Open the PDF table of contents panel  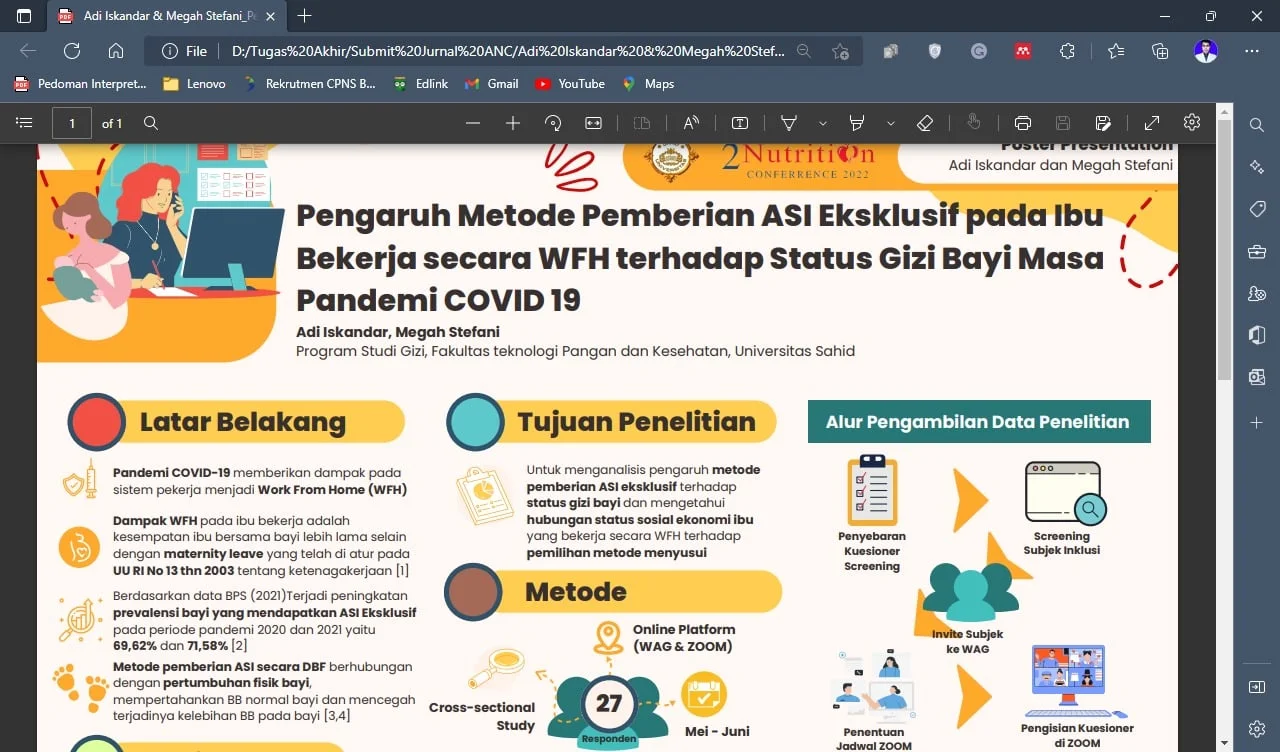coord(25,123)
